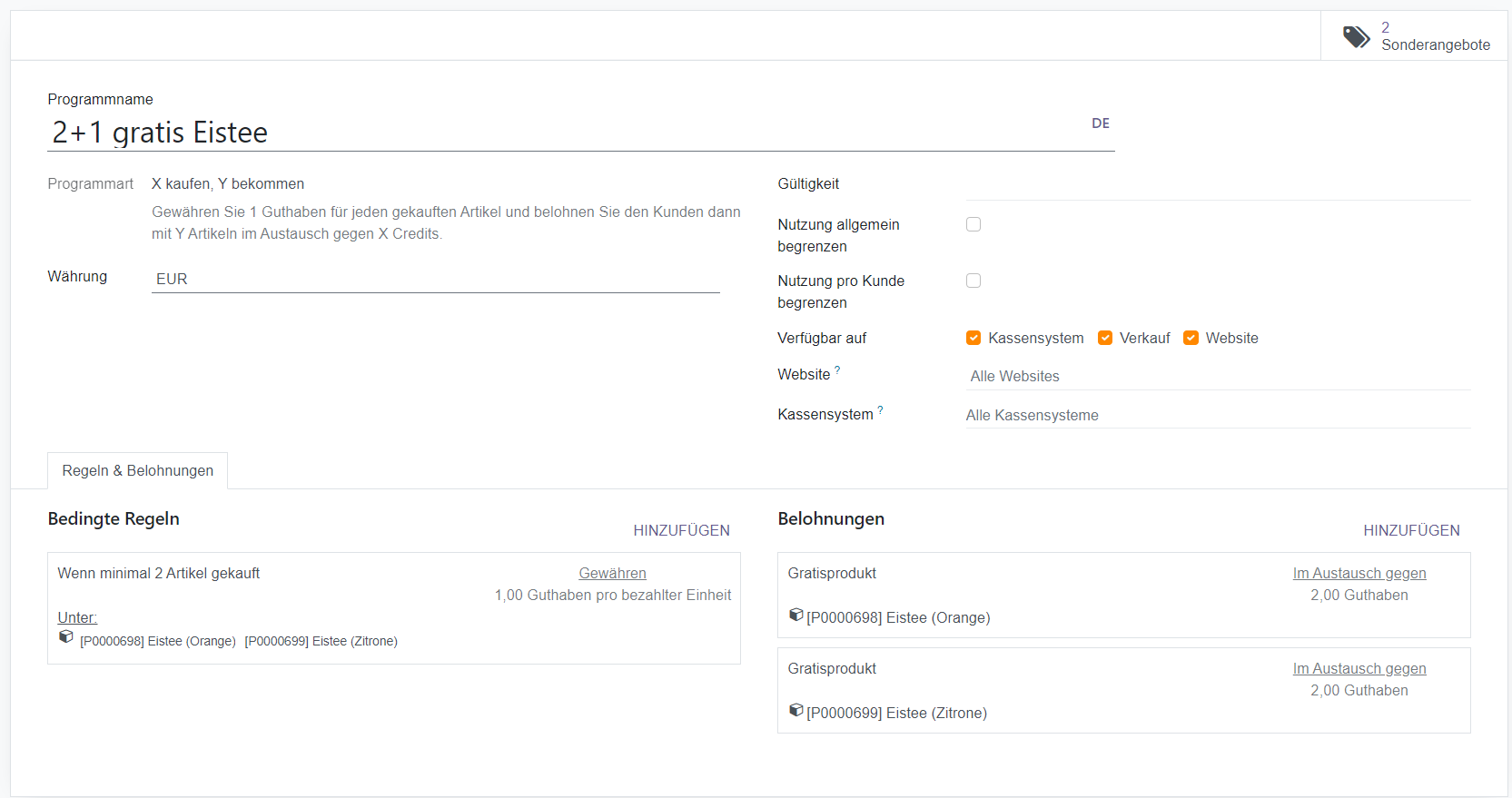Open the Alle Websites selection field

coord(1217,376)
